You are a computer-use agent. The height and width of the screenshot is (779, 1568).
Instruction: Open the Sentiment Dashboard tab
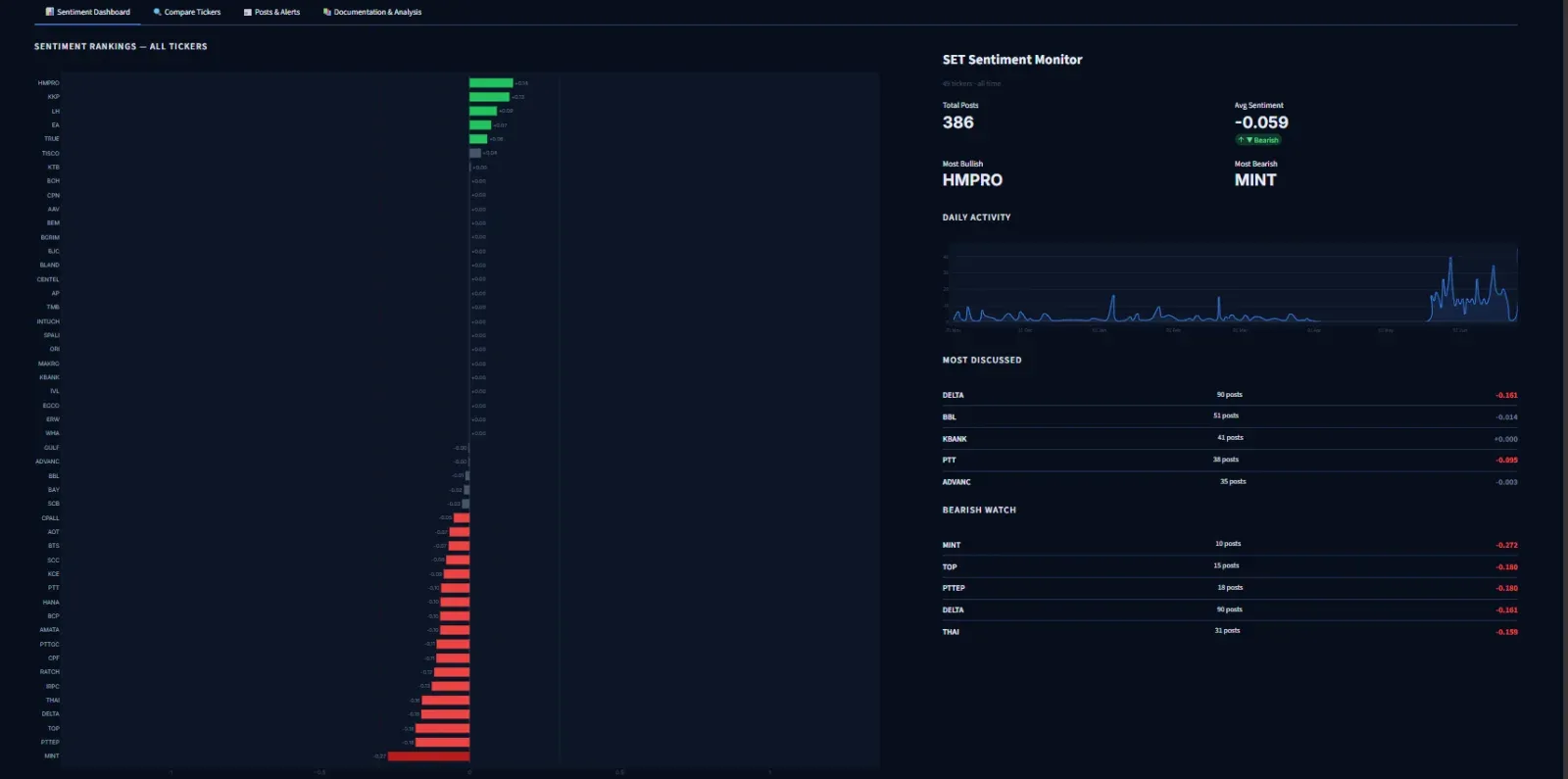pyautogui.click(x=87, y=12)
